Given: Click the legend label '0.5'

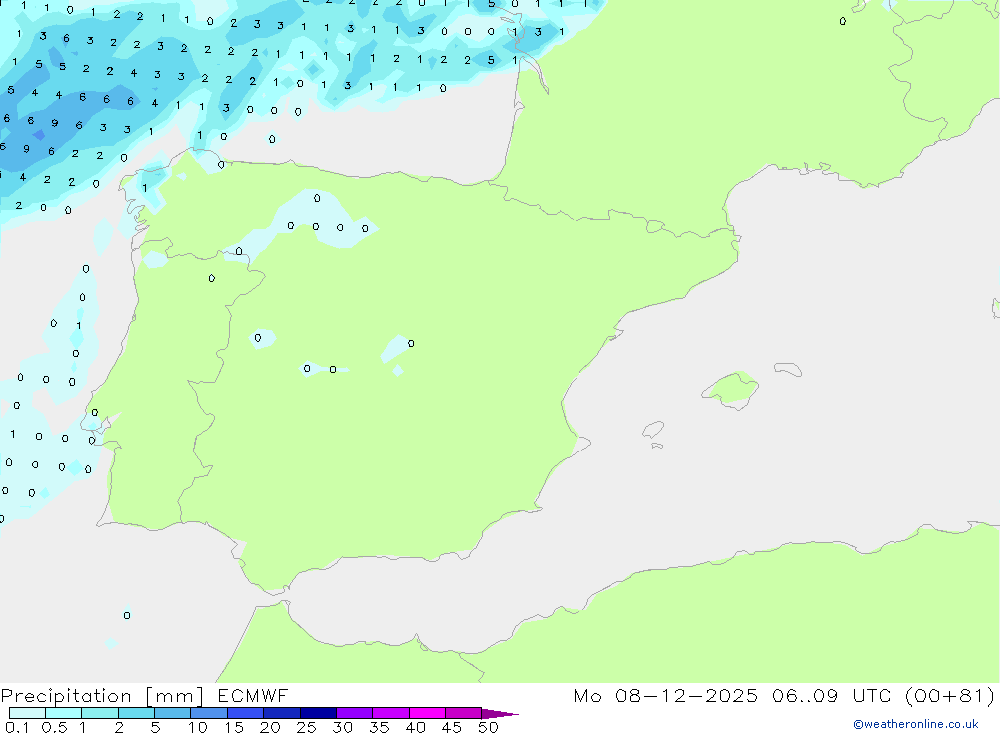Looking at the screenshot, I should (54, 727).
